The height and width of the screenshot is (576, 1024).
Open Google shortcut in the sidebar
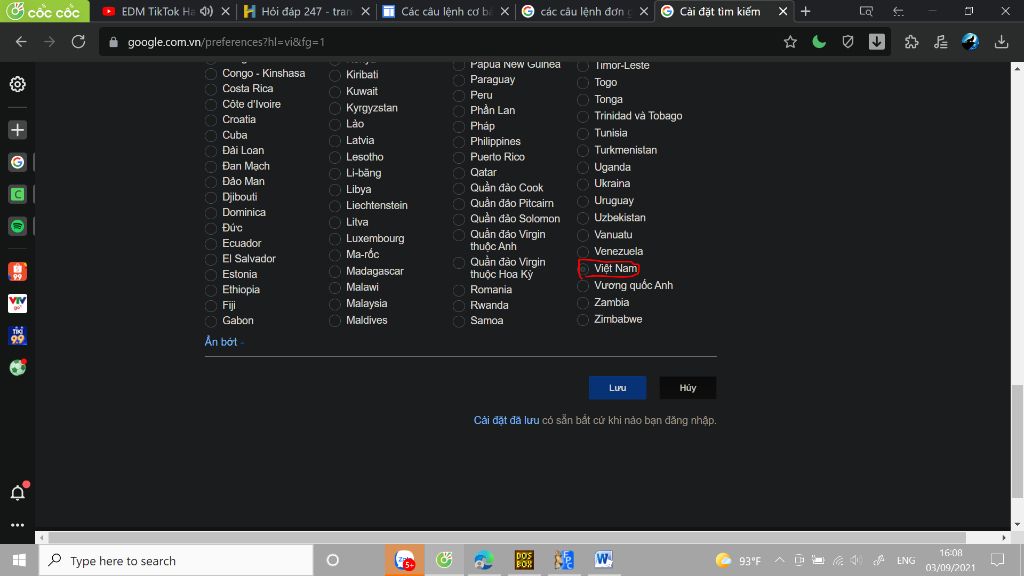click(18, 162)
